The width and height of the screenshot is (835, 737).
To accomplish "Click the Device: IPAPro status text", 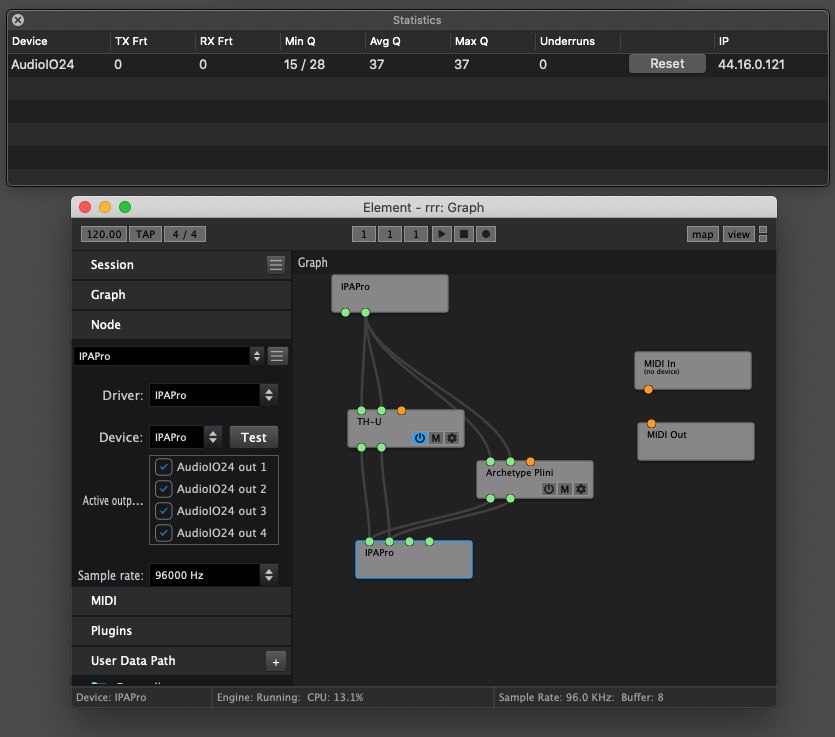I will click(x=111, y=697).
